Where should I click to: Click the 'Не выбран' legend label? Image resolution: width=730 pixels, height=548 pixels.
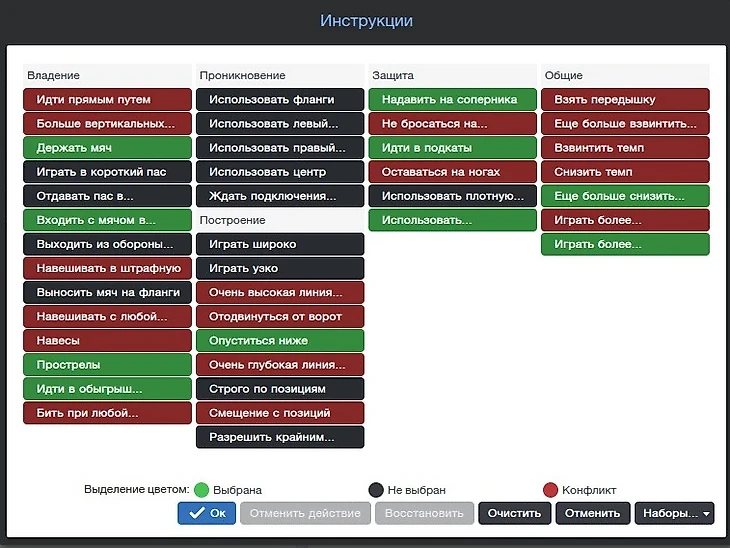[417, 490]
